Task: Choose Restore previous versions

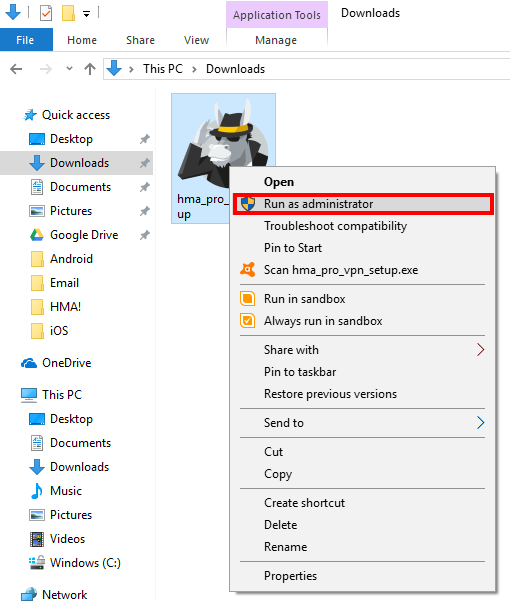Action: (362, 394)
